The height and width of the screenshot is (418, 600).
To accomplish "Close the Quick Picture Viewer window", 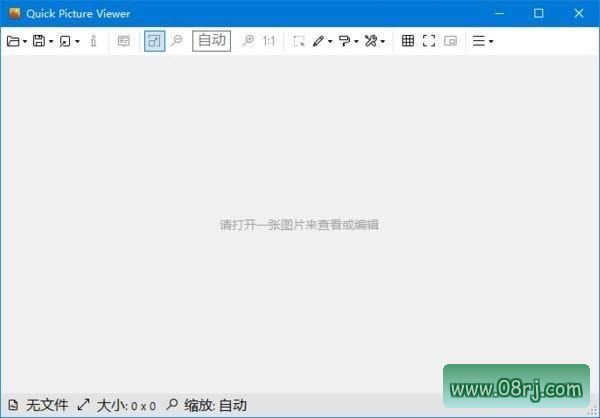I will point(579,13).
